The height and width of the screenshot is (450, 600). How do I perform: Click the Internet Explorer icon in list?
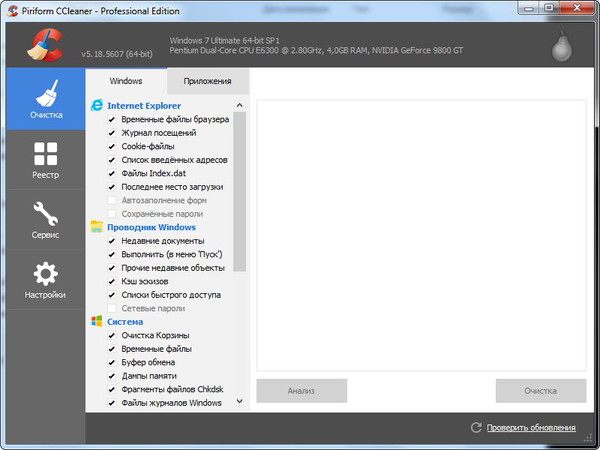pos(97,104)
